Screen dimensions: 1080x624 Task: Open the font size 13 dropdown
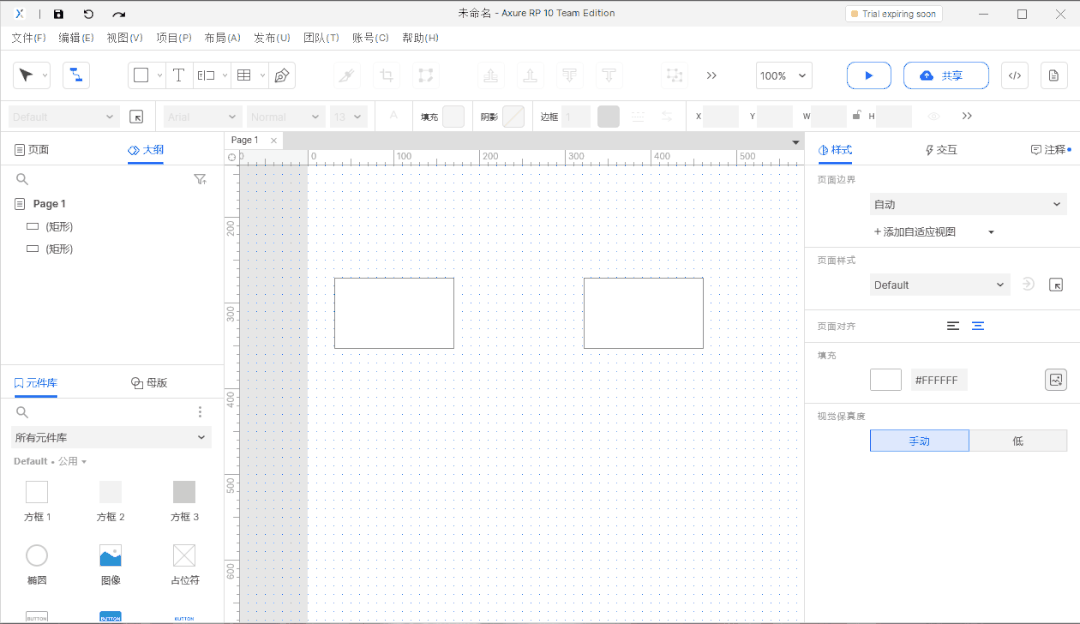[348, 116]
